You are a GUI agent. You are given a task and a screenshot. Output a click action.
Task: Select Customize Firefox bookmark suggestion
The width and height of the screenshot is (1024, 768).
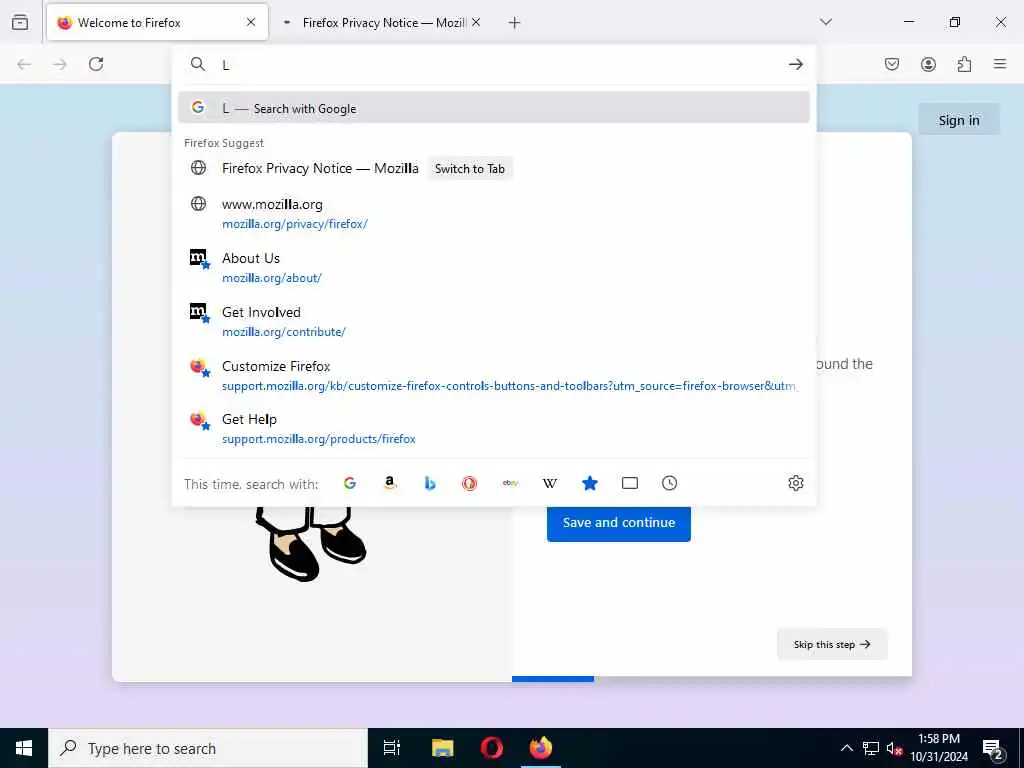494,375
